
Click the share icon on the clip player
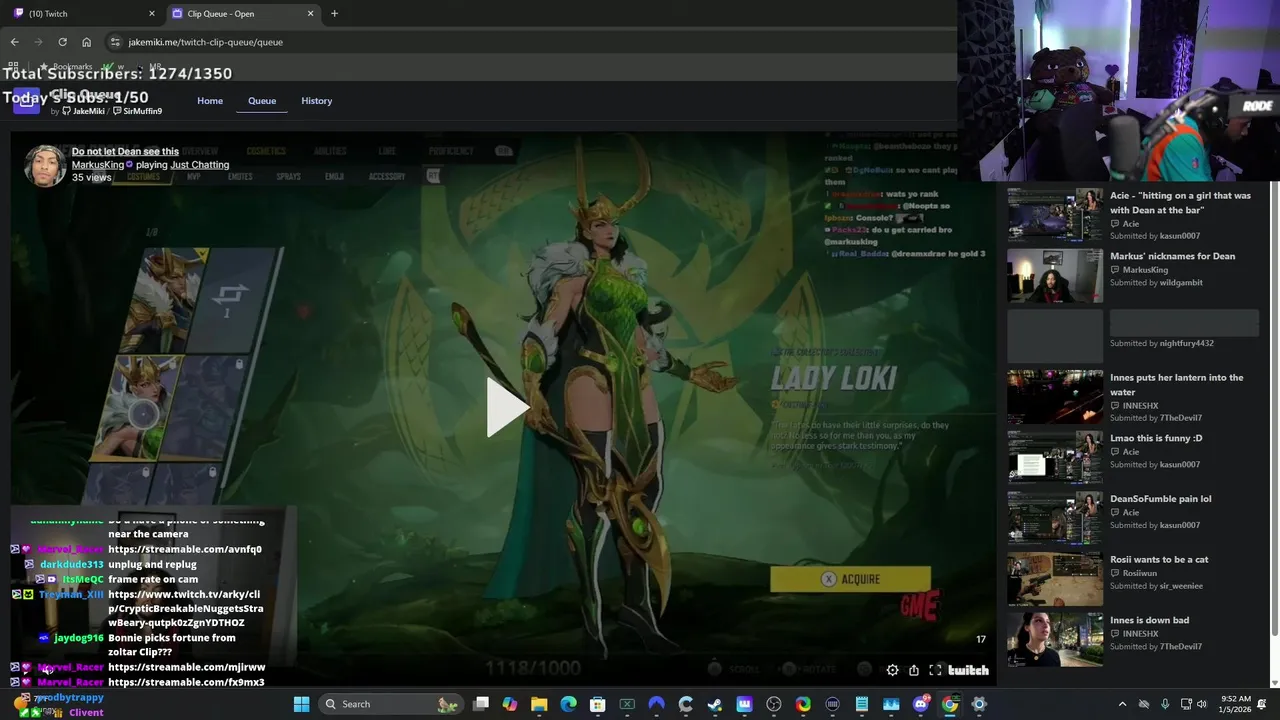[x=914, y=670]
